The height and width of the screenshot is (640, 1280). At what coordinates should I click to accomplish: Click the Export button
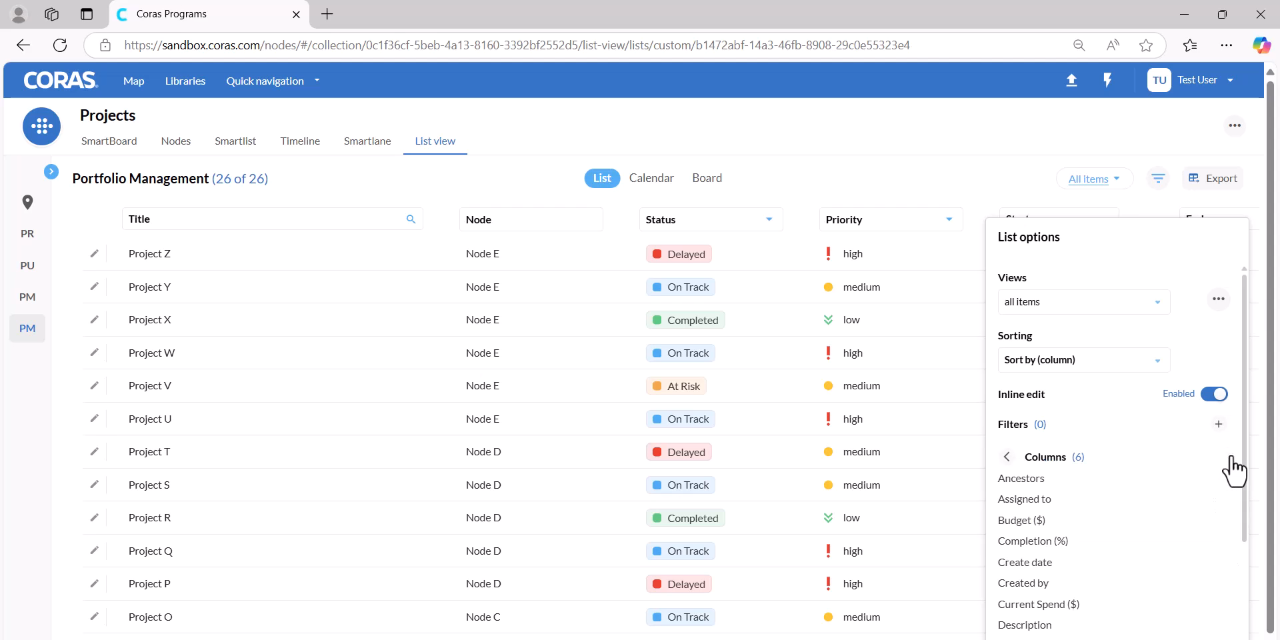pyautogui.click(x=1212, y=178)
